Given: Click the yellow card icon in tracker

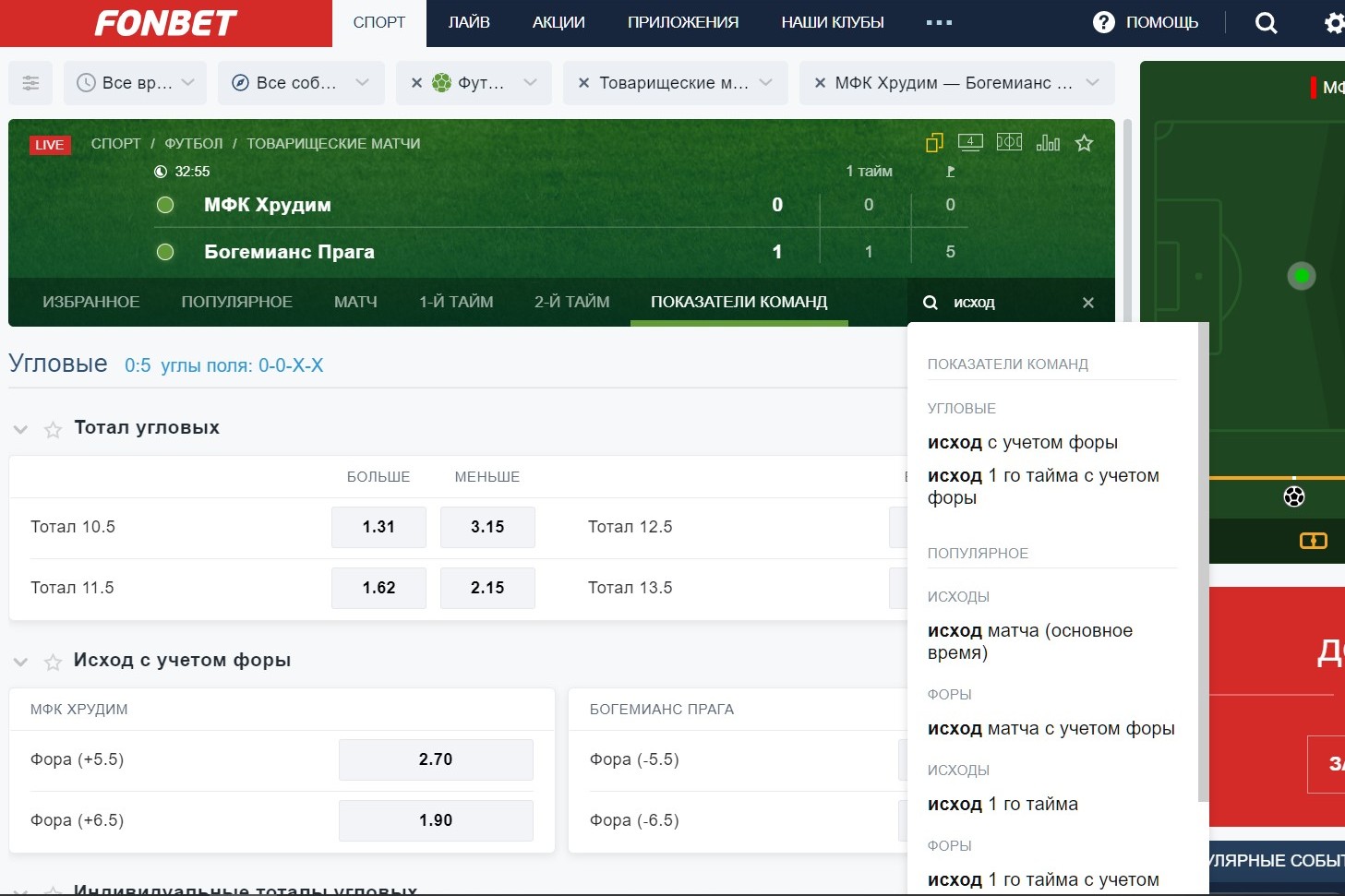Looking at the screenshot, I should tap(1314, 541).
